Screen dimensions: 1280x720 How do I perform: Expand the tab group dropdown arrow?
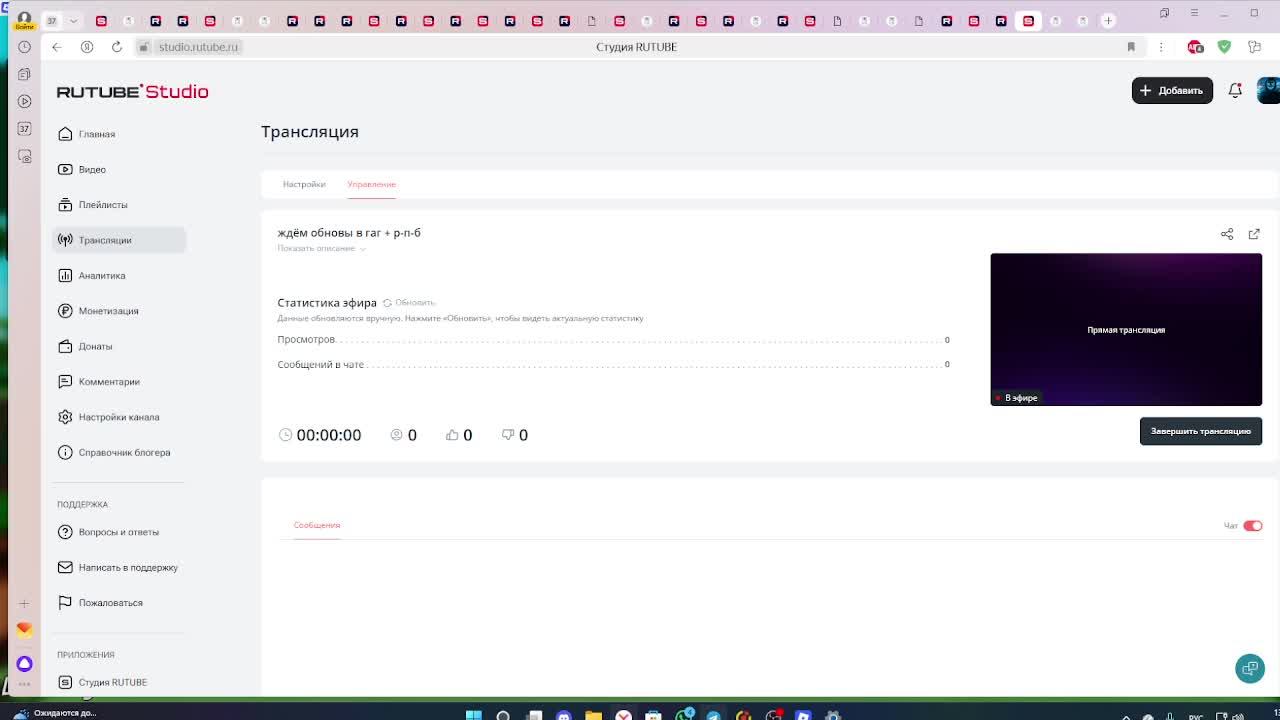(x=73, y=21)
